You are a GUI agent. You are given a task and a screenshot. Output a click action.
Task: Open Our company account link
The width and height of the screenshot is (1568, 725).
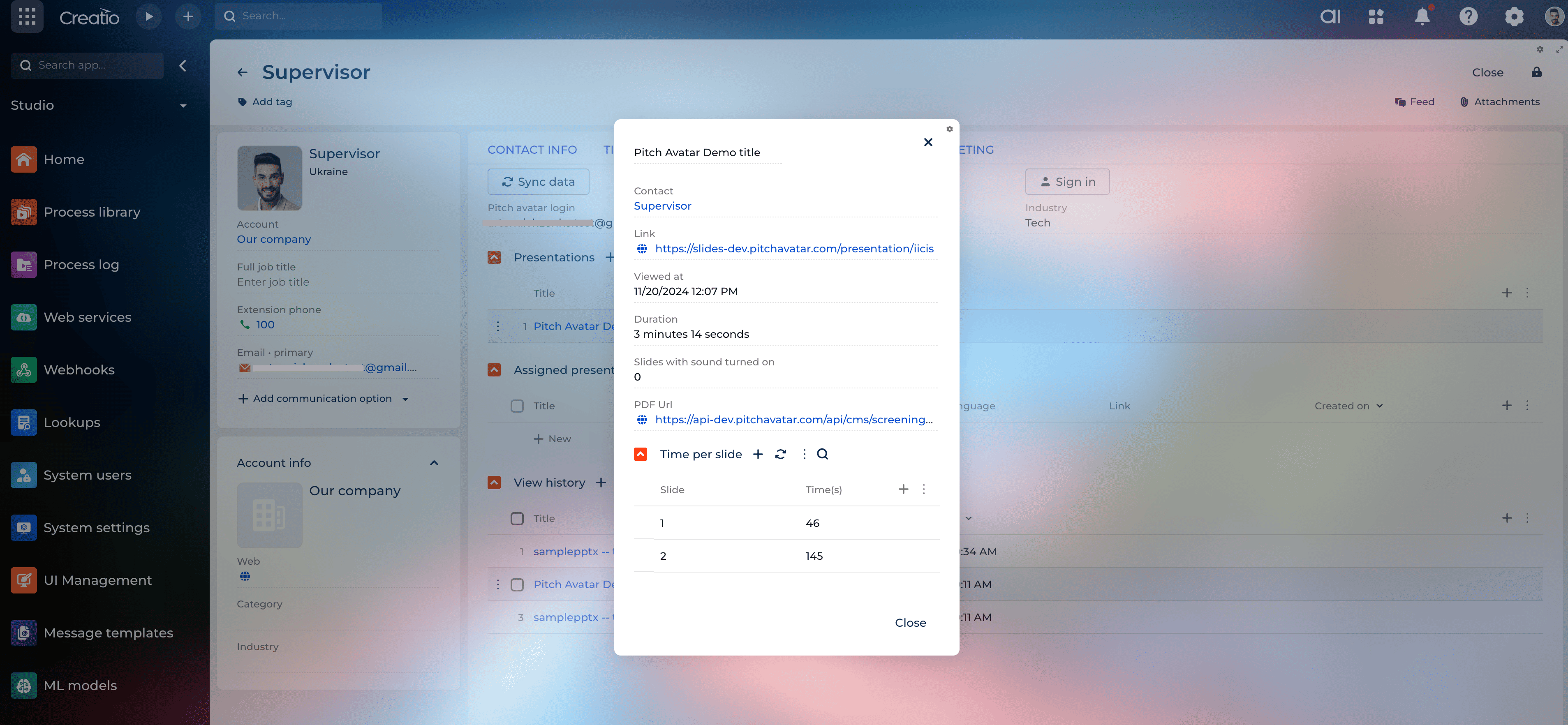(273, 239)
